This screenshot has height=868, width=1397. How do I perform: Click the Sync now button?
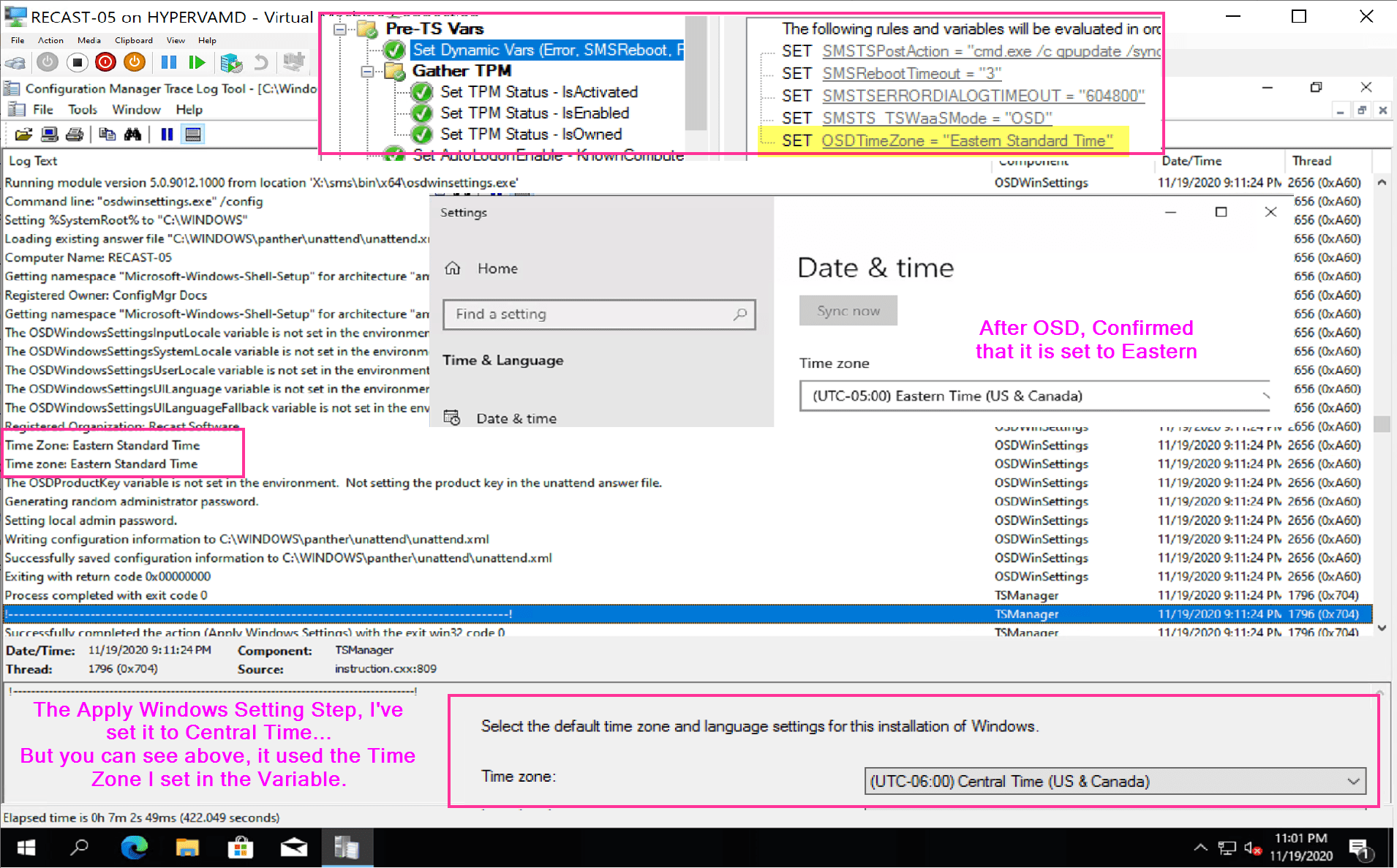click(x=847, y=310)
